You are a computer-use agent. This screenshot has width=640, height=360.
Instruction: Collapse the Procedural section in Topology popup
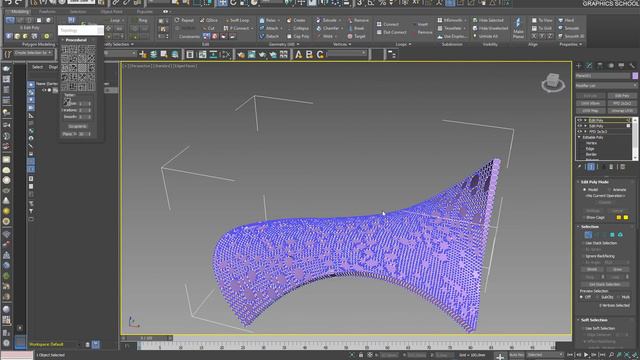click(63, 40)
